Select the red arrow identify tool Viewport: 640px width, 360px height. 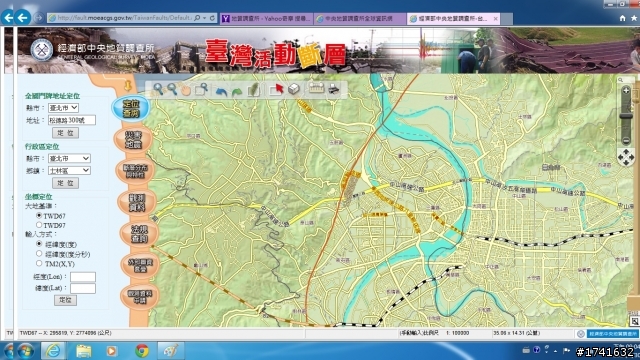coord(276,89)
